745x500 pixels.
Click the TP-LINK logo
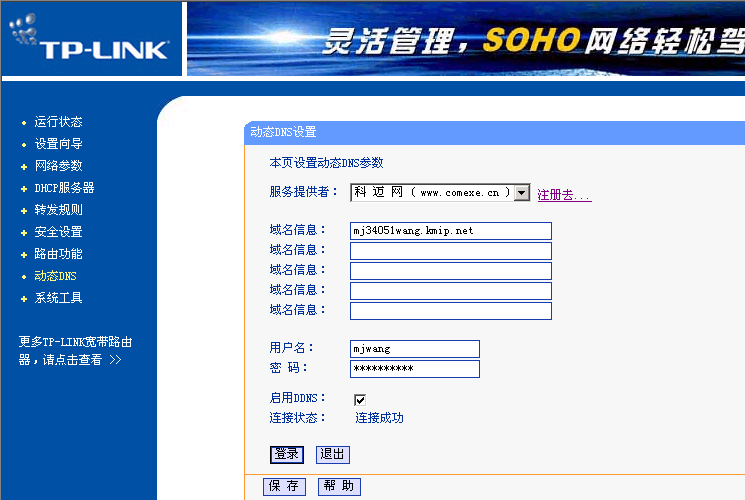point(90,40)
